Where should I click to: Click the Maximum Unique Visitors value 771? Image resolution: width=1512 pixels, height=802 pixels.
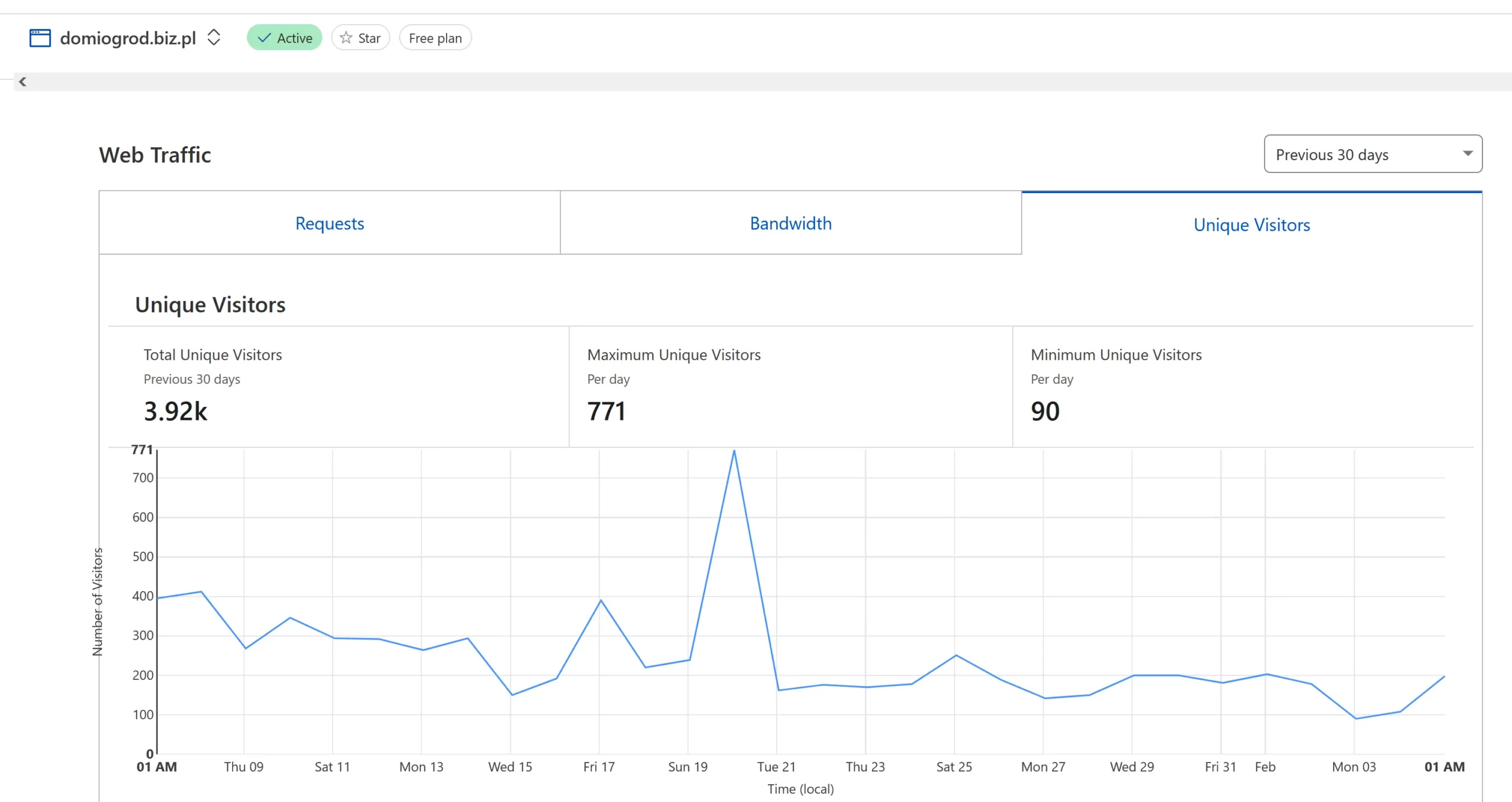(x=606, y=411)
